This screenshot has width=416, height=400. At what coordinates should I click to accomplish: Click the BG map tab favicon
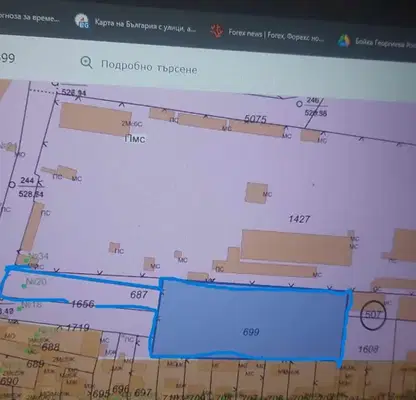(82, 21)
